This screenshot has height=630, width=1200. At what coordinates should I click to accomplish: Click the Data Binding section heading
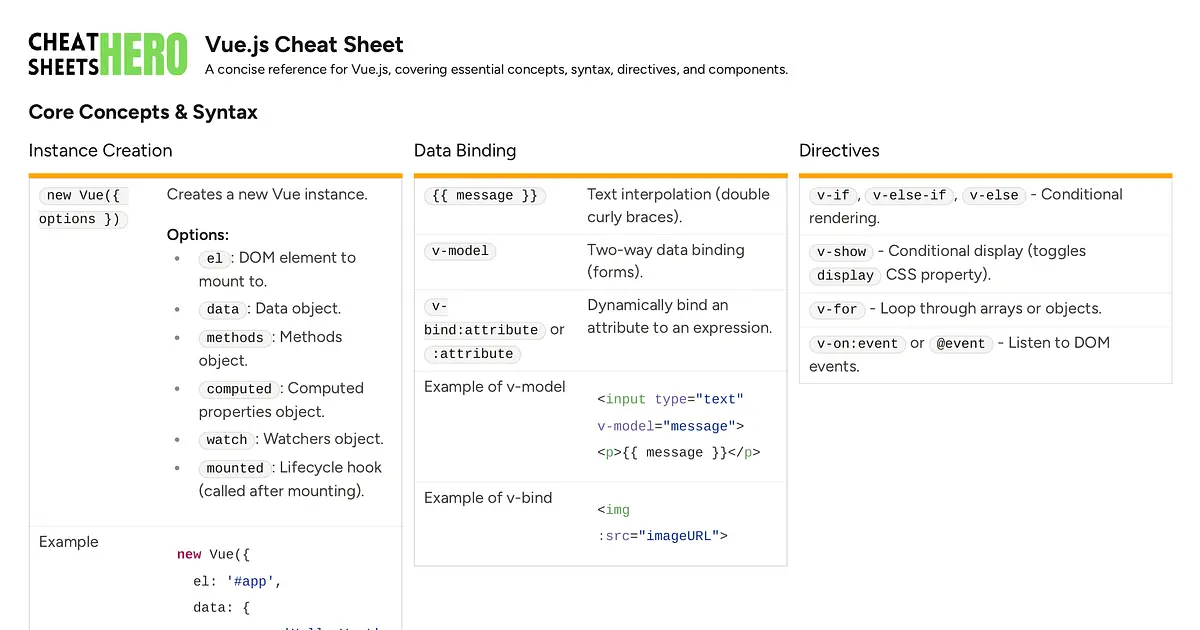tap(465, 150)
